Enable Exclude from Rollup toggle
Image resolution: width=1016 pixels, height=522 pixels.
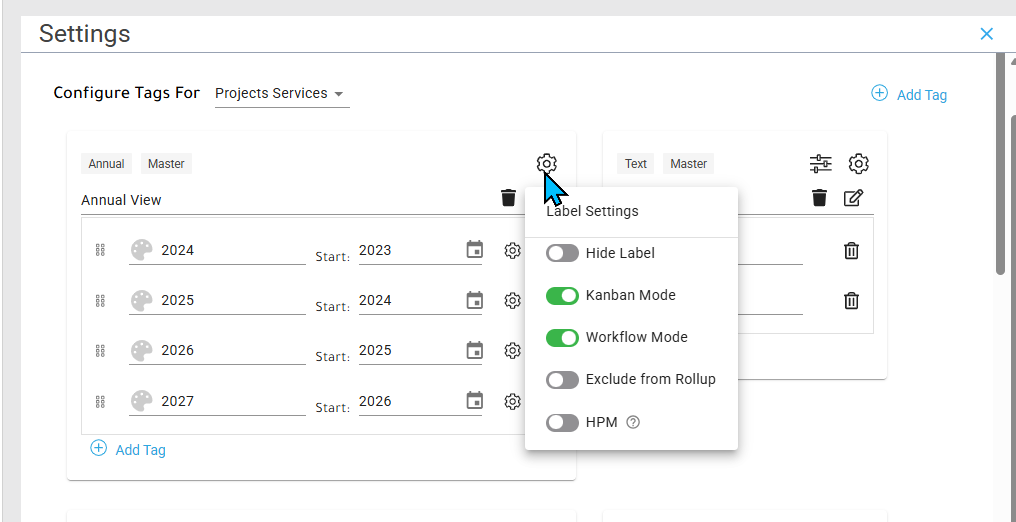[x=562, y=380]
